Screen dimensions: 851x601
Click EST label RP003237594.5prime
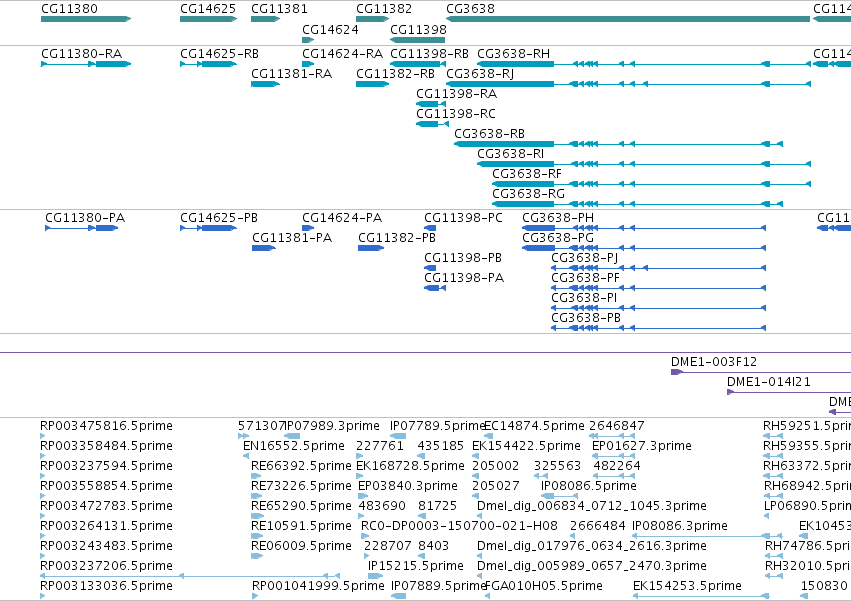(x=106, y=466)
